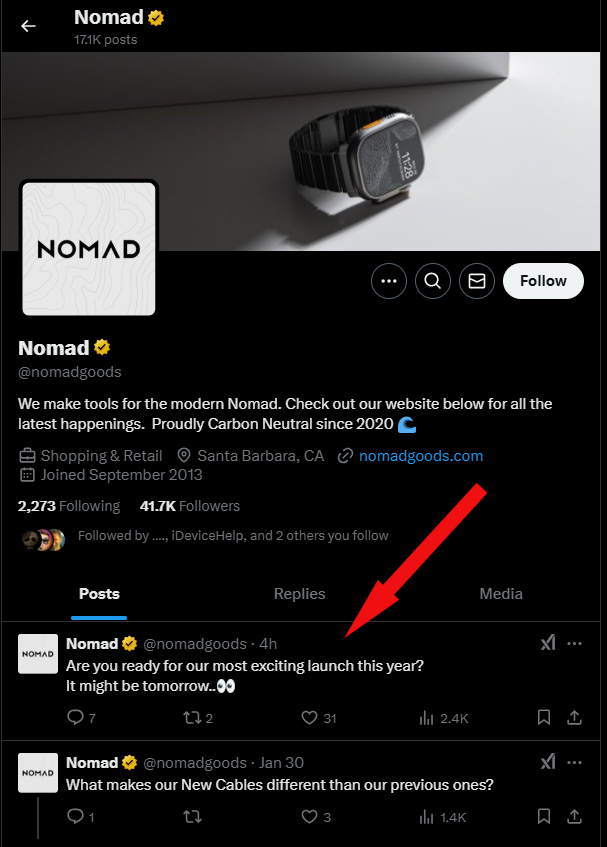Share the exciting launch post

[x=575, y=718]
